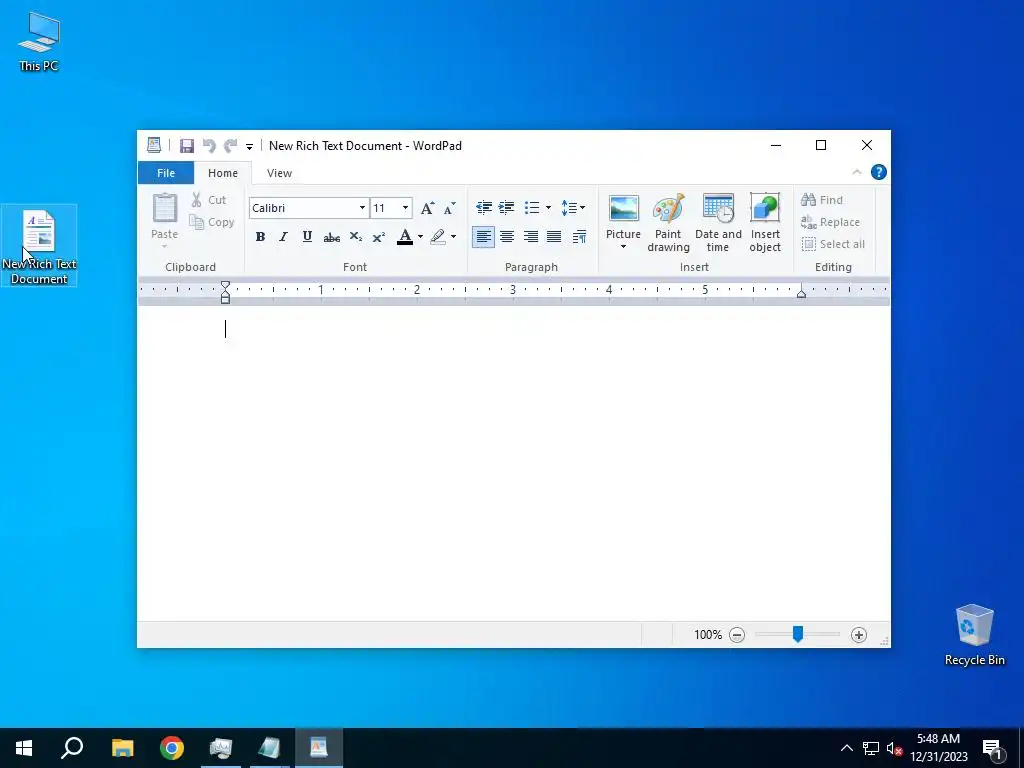Image resolution: width=1024 pixels, height=768 pixels.
Task: Apply the text highlight color marker
Action: [x=438, y=236]
